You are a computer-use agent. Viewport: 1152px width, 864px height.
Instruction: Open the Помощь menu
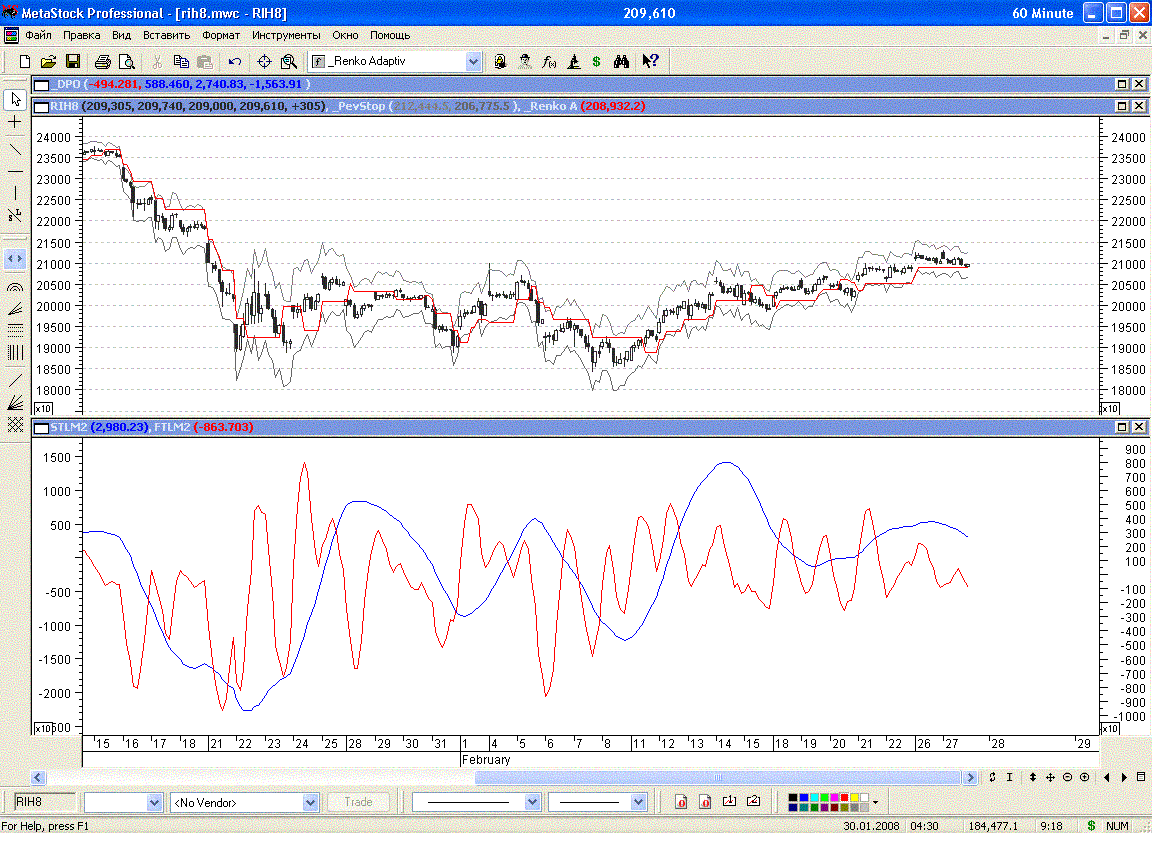[x=390, y=35]
